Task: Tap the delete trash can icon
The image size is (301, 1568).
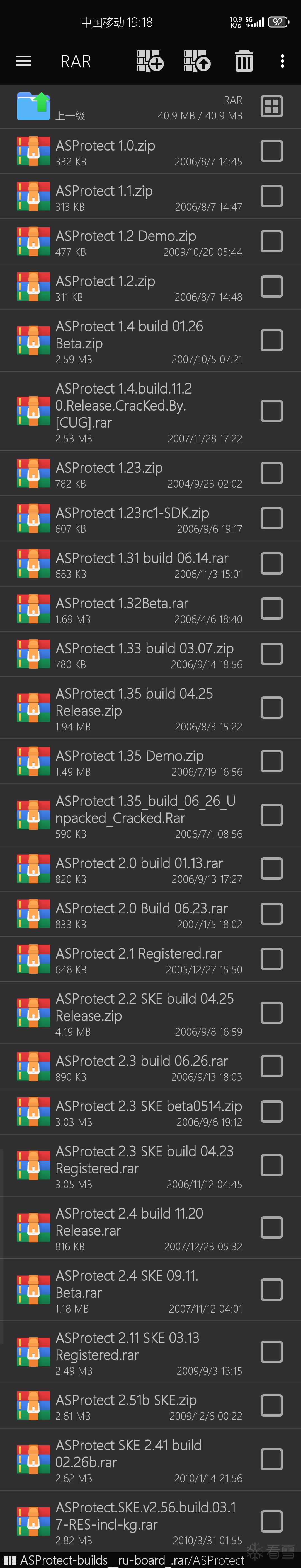Action: pyautogui.click(x=244, y=61)
